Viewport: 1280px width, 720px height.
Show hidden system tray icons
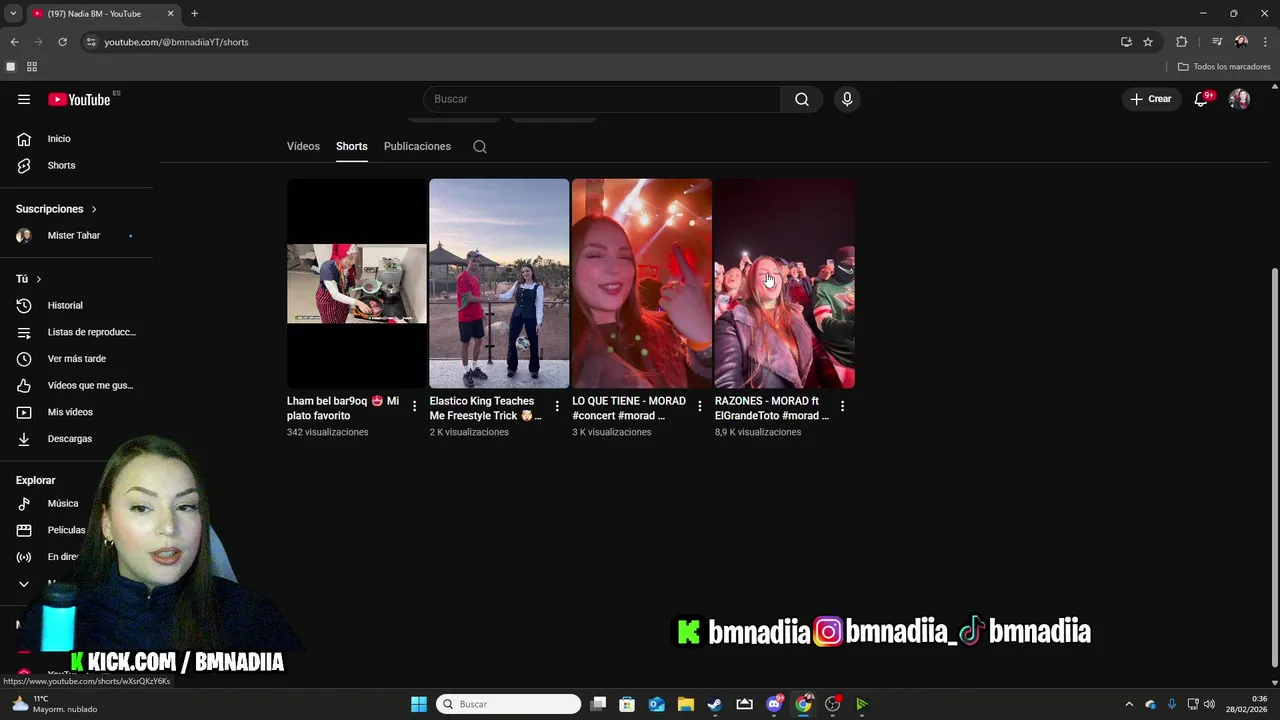click(x=1129, y=704)
